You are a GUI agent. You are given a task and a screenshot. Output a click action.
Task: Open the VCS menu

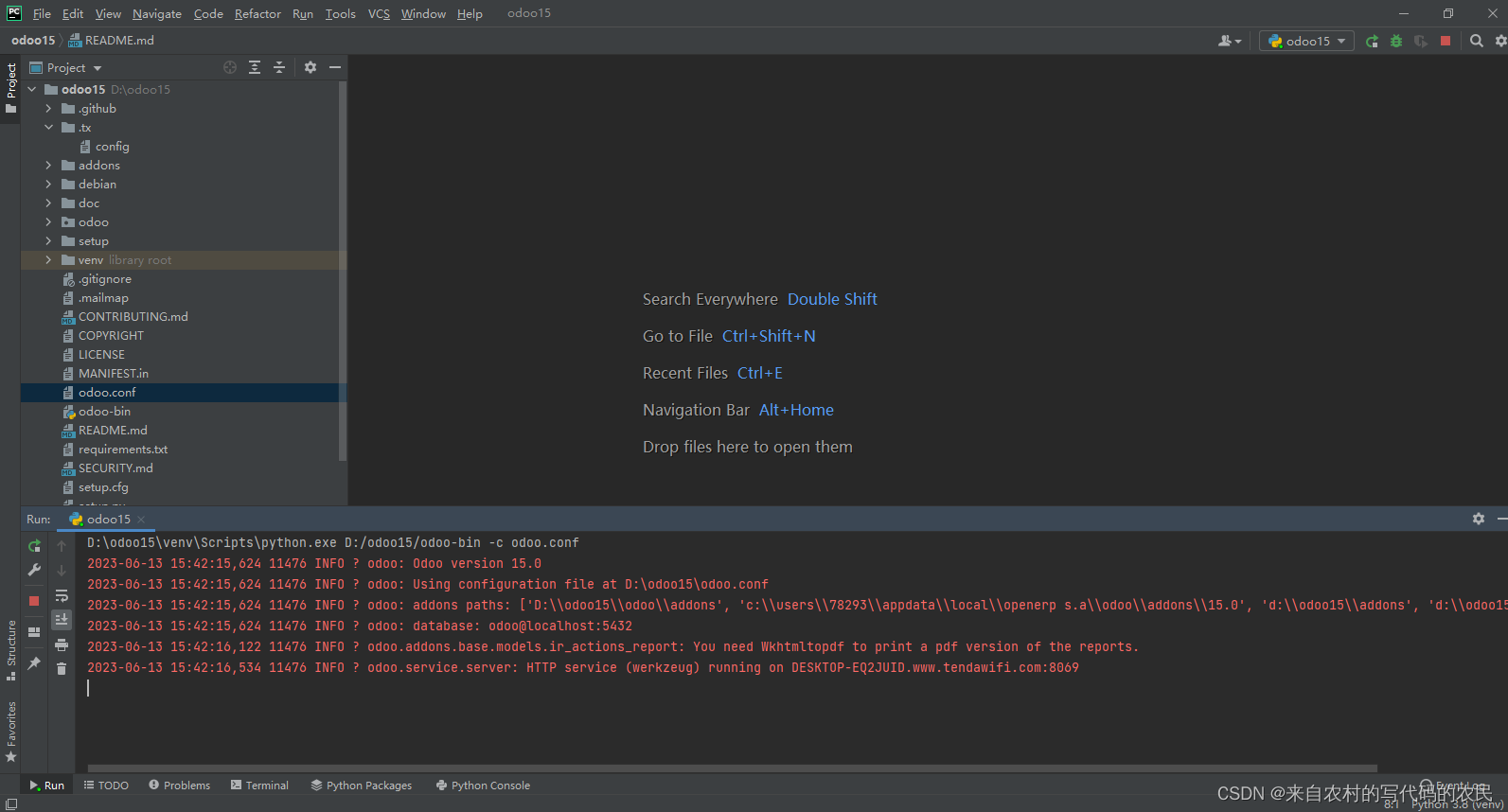(379, 13)
